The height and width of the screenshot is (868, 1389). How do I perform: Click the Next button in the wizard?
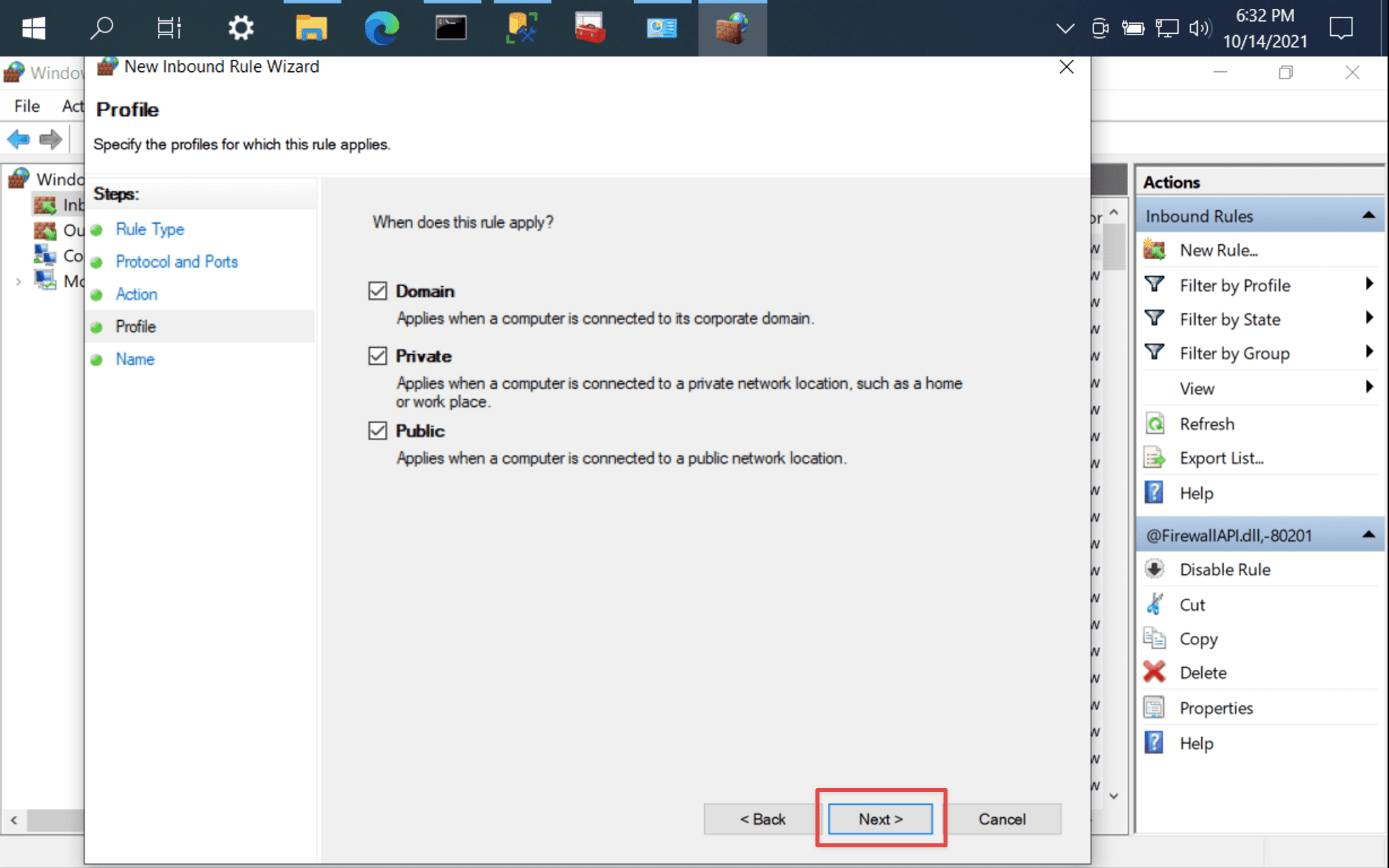point(880,818)
